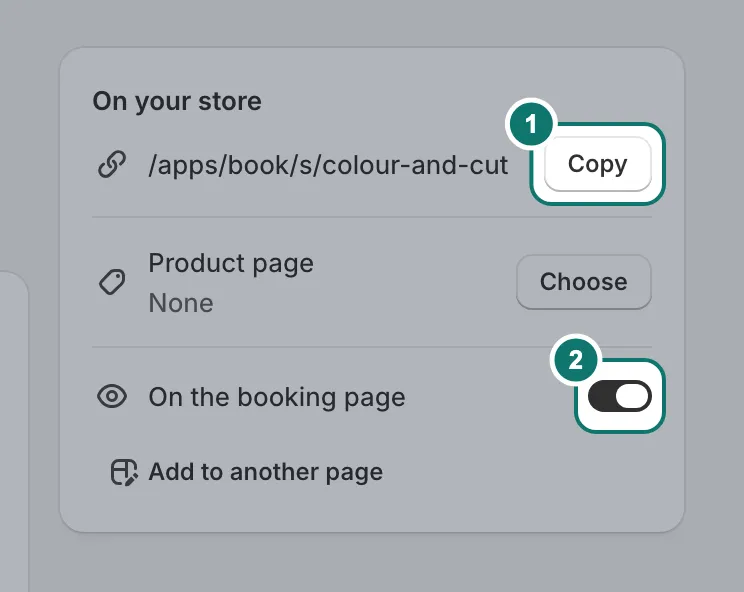The width and height of the screenshot is (744, 592).
Task: Click the On your store heading
Action: [x=177, y=101]
